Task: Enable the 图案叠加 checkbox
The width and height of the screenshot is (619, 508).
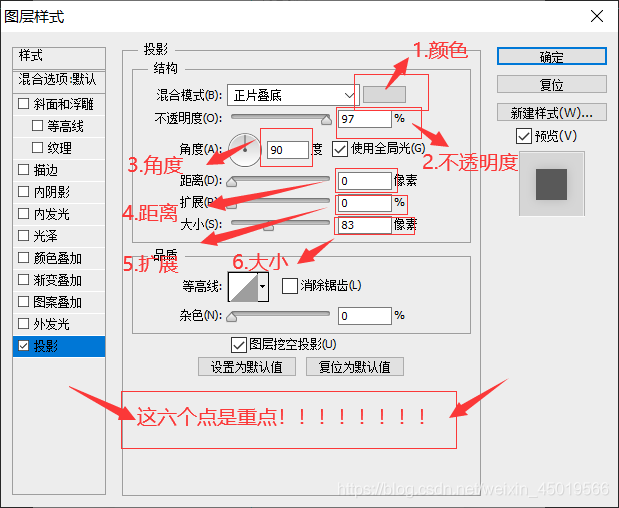Action: point(24,302)
